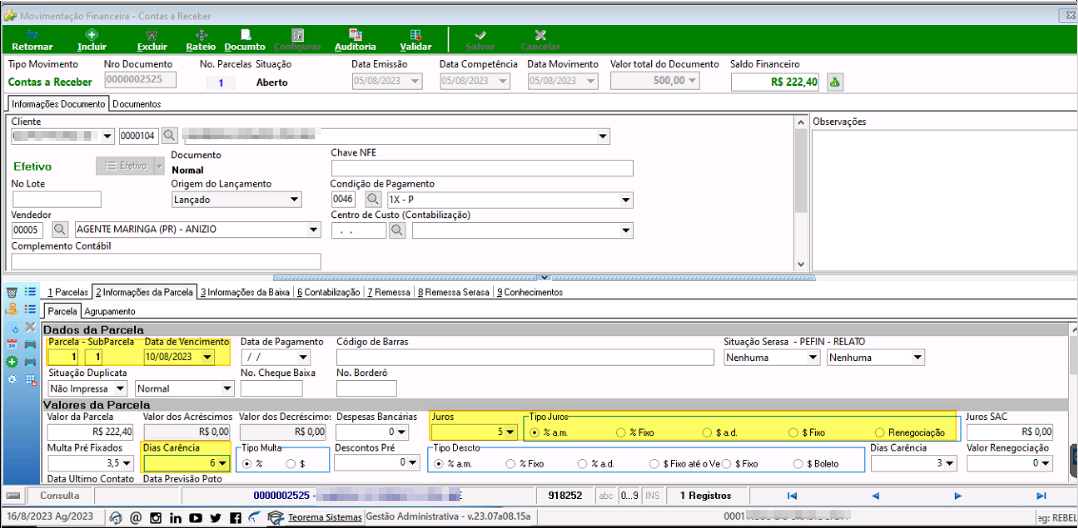Click the Rateio toolbar icon

(x=201, y=35)
